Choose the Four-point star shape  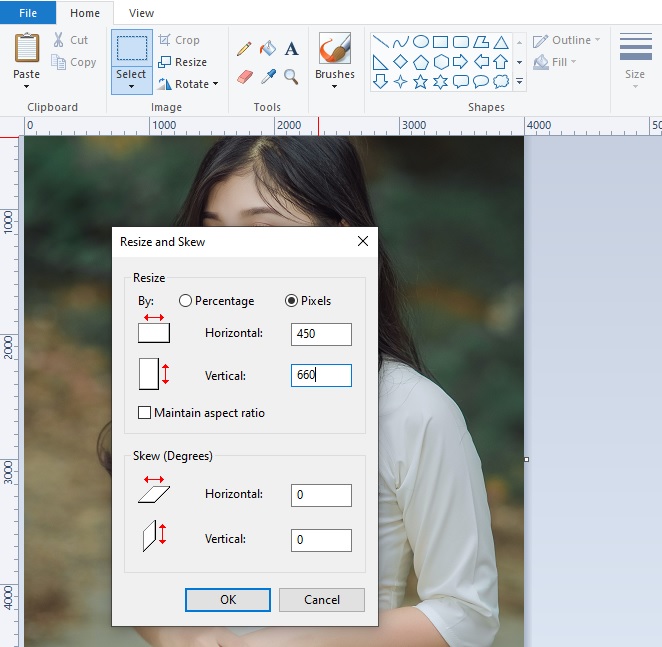tap(400, 82)
